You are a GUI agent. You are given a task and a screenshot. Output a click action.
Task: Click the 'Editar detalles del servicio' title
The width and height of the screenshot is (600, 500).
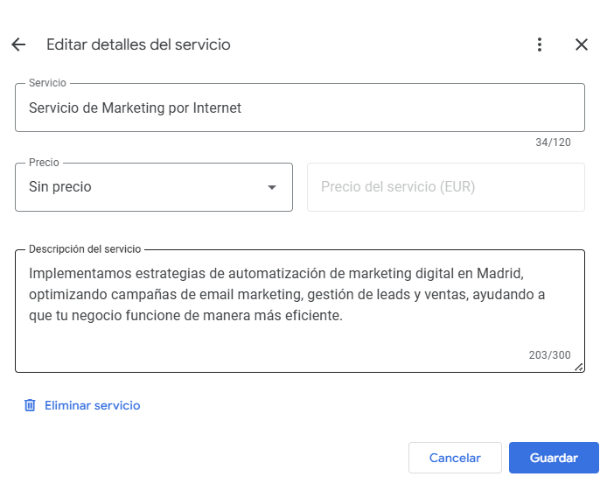[x=138, y=45]
